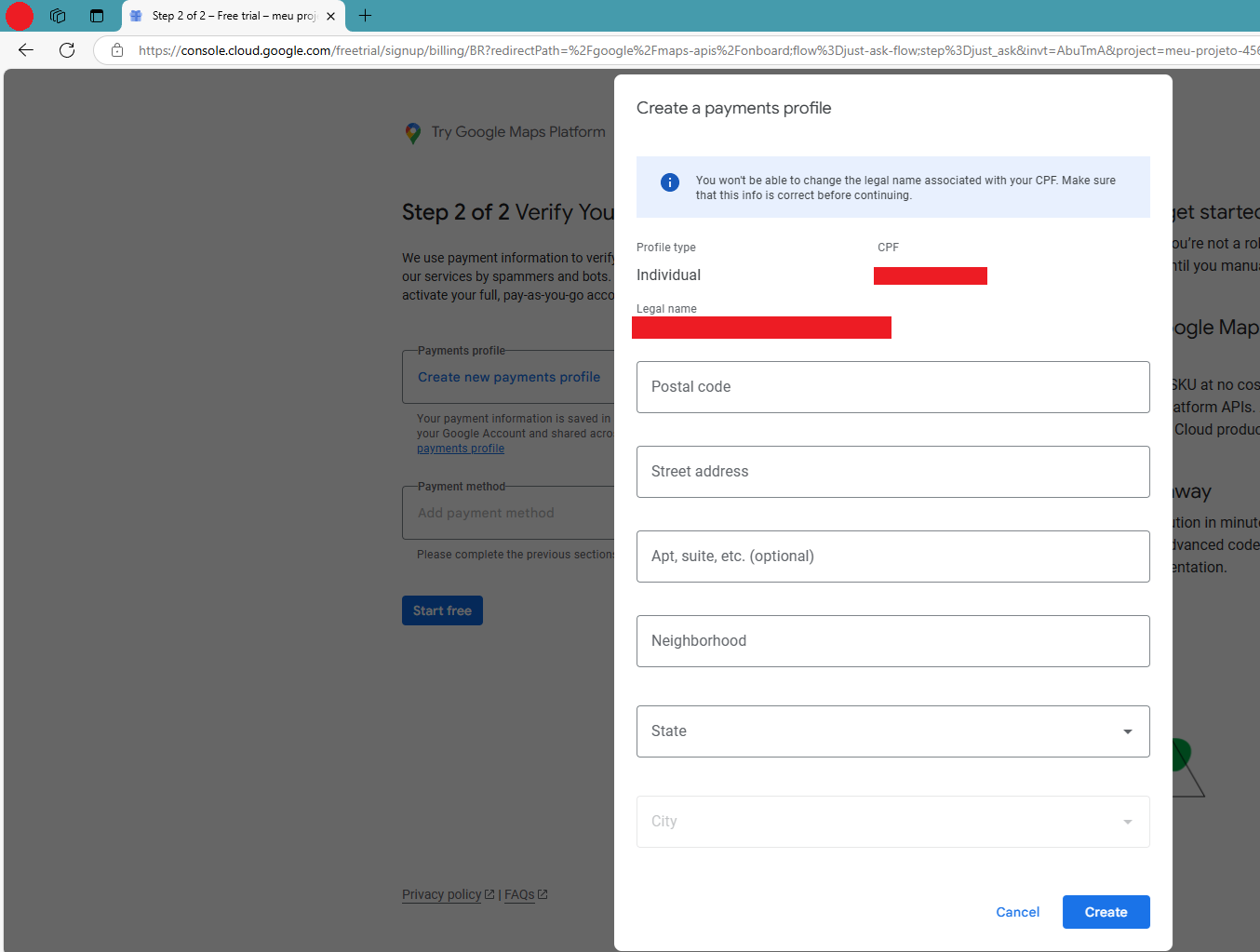Click the Postal code field
The image size is (1260, 952).
pyautogui.click(x=892, y=386)
